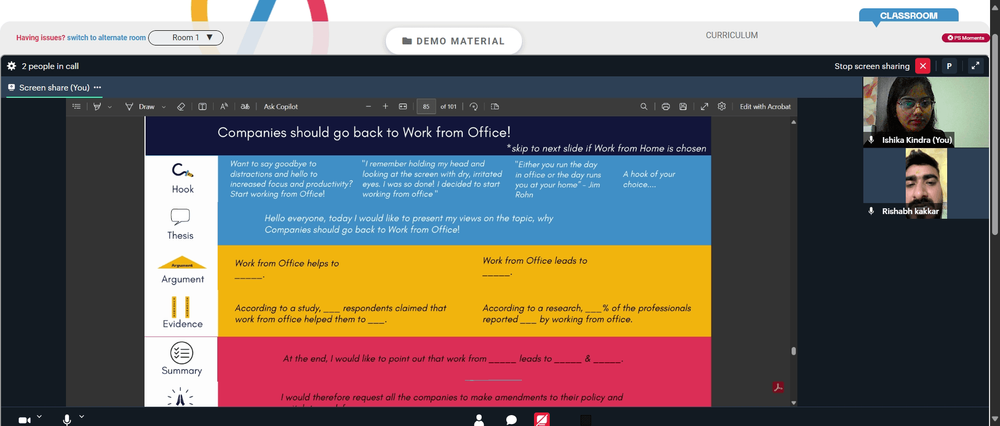Show the participants icon in call bar

479,420
